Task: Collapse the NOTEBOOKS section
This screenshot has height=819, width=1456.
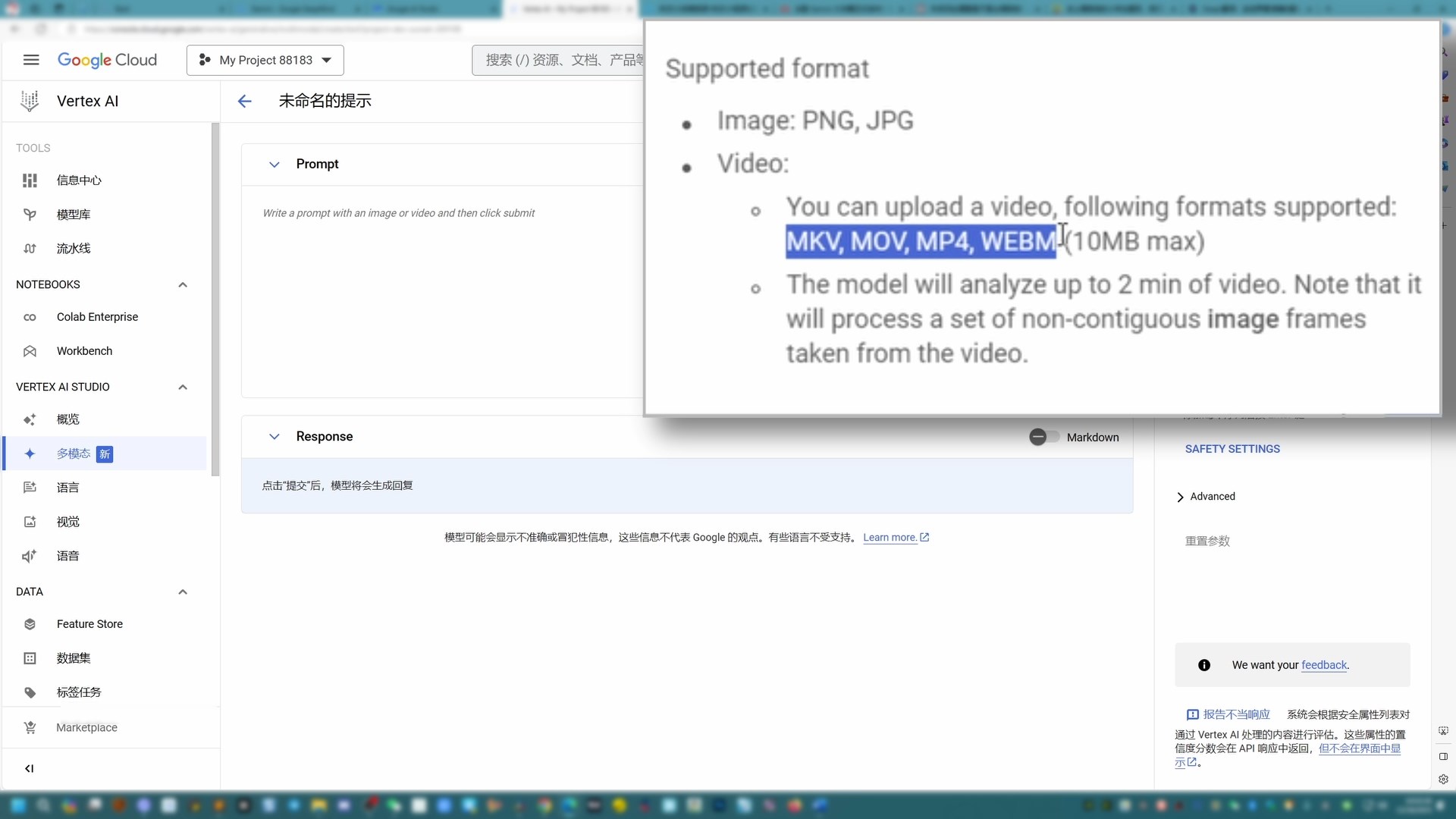Action: 183,284
